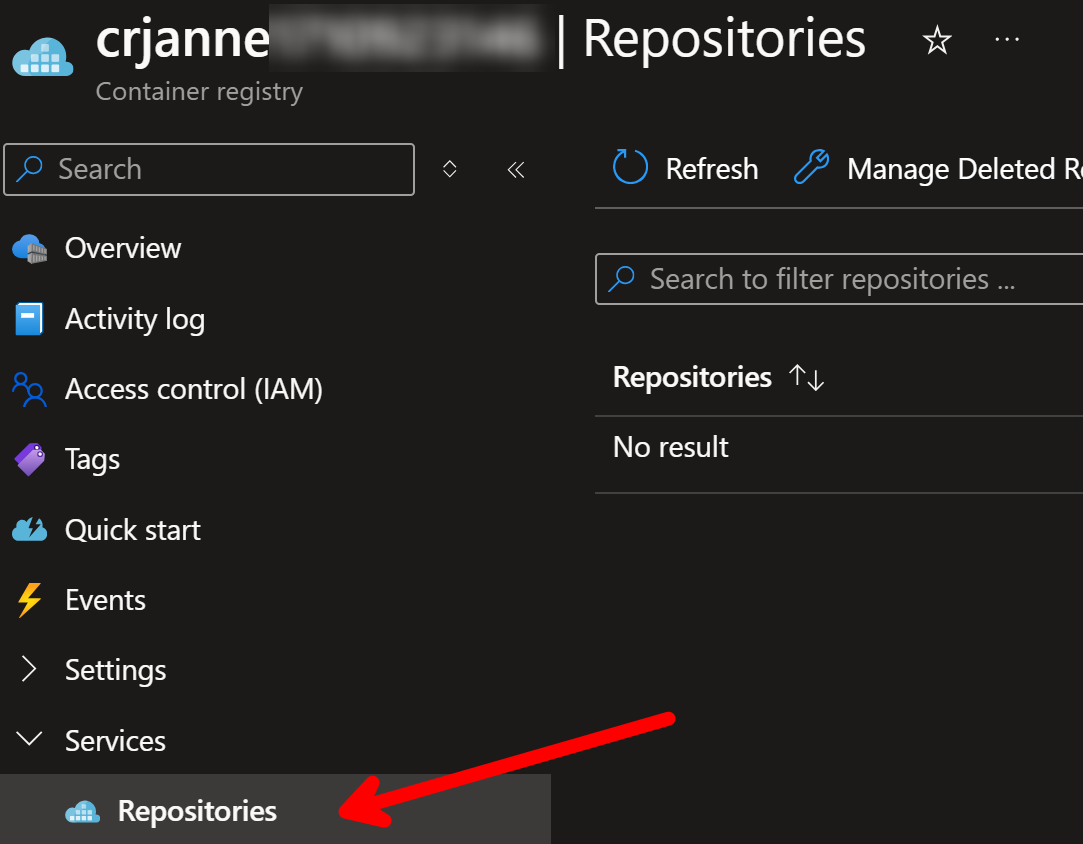This screenshot has width=1083, height=844.
Task: Favorite this page with the star icon
Action: (x=937, y=40)
